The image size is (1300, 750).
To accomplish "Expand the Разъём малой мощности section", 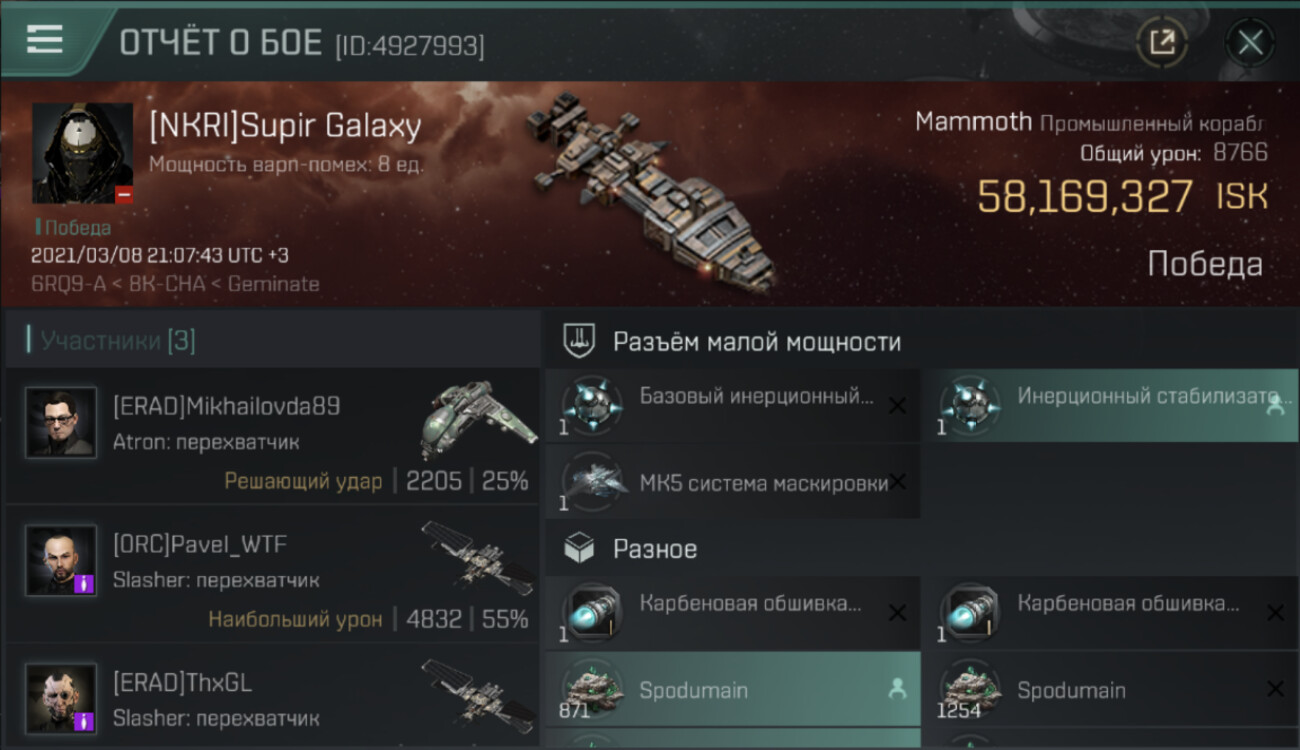I will (x=920, y=341).
